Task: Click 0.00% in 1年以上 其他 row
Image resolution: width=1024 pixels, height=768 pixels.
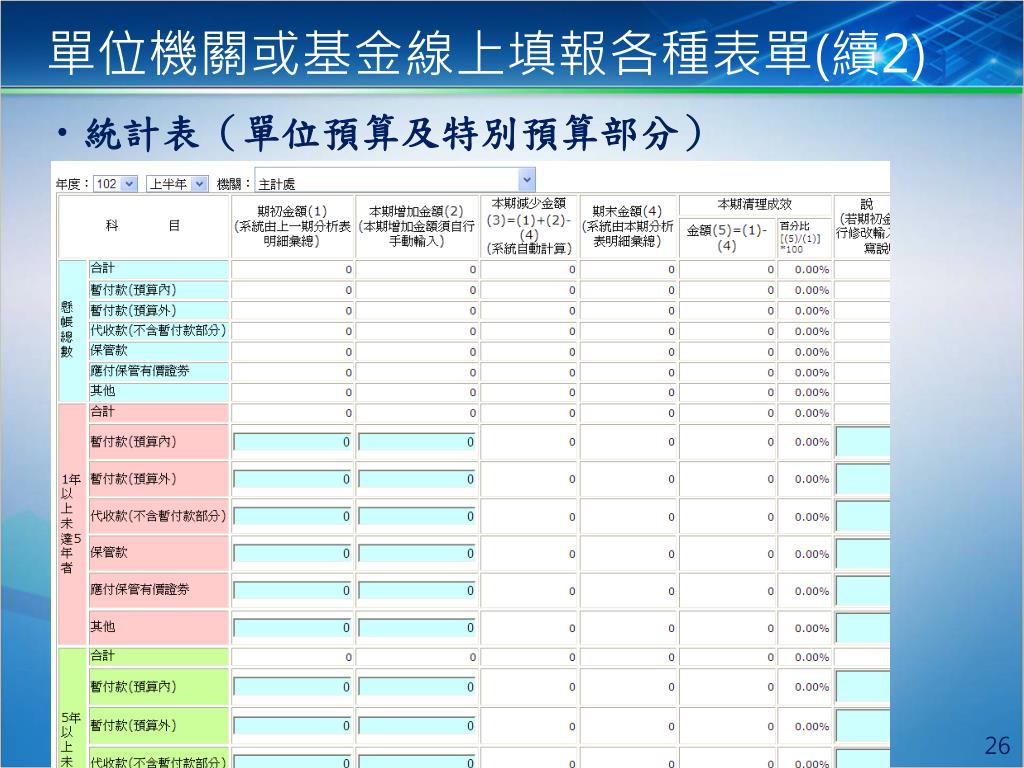Action: pyautogui.click(x=812, y=628)
